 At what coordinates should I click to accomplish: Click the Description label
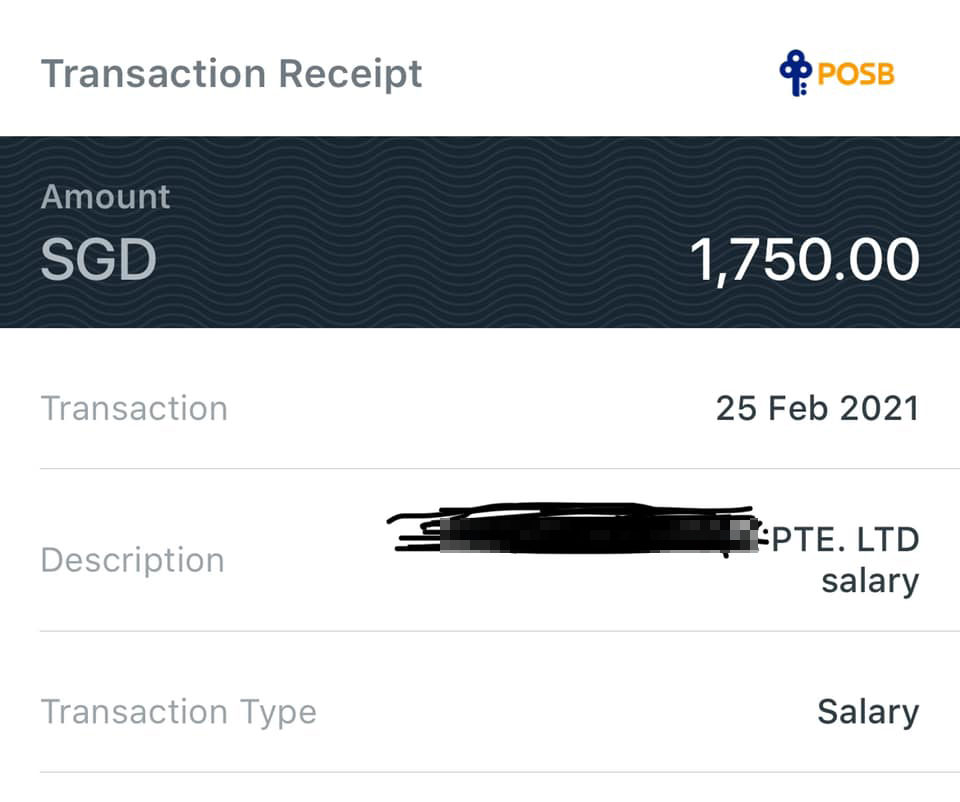click(x=132, y=560)
